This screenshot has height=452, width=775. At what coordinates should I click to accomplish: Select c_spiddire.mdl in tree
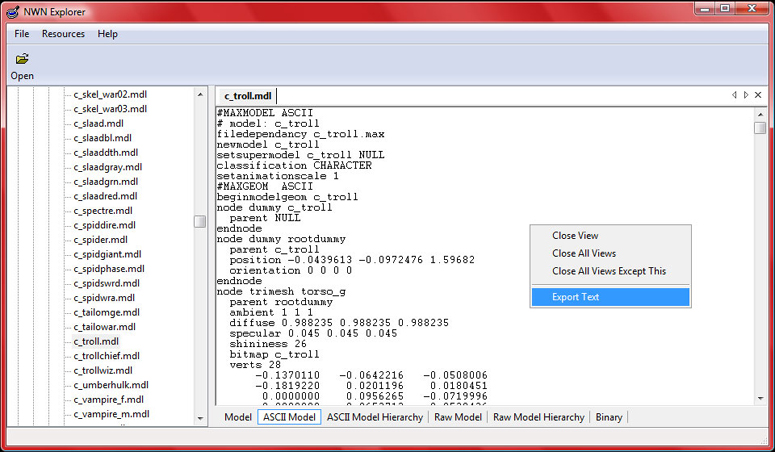(104, 225)
